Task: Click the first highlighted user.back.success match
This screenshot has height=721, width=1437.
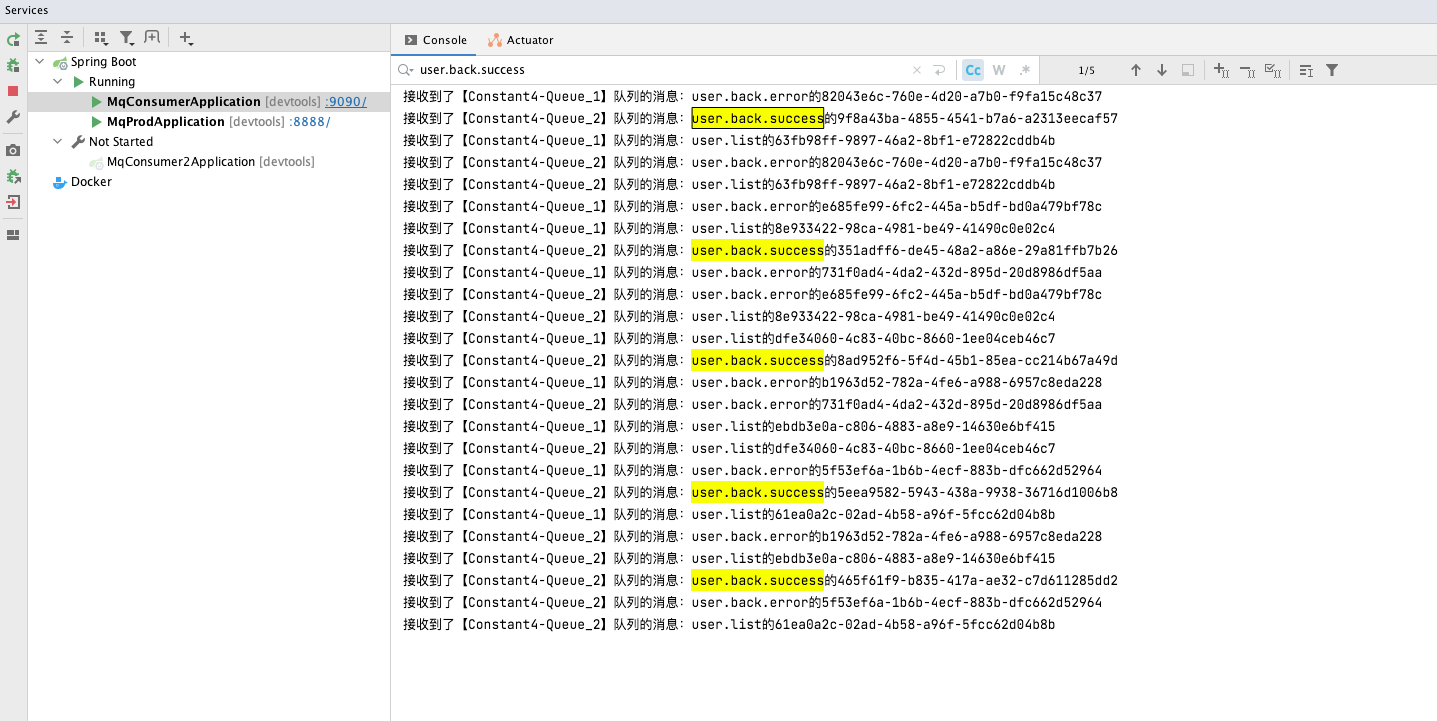Action: (757, 118)
